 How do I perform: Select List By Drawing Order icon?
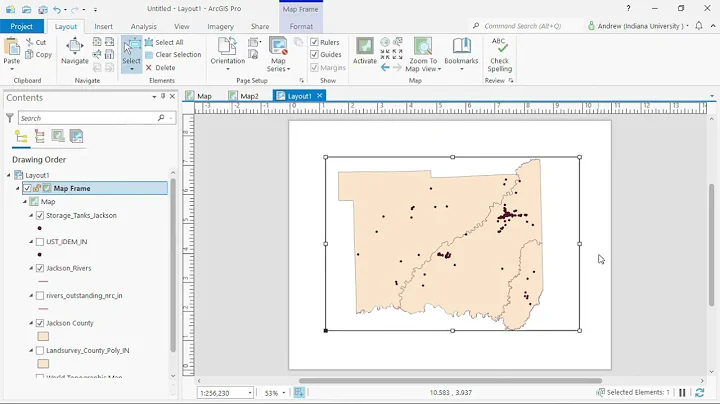tap(21, 137)
